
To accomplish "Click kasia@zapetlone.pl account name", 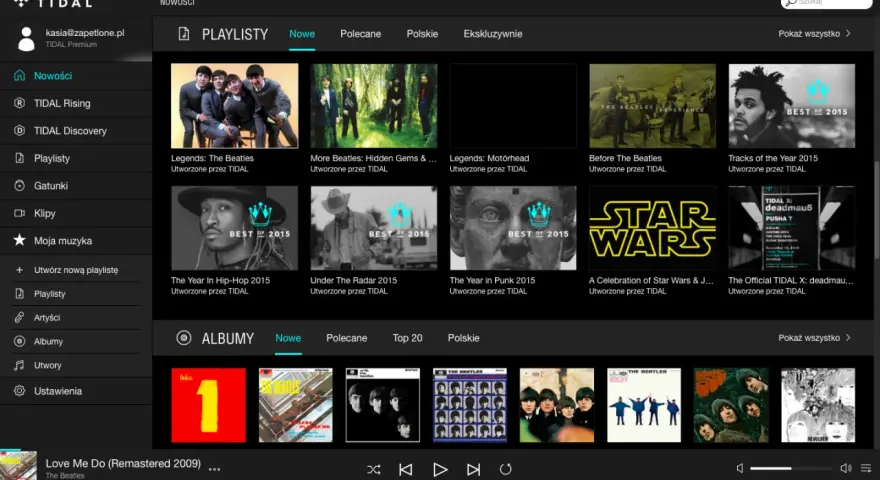I will [x=85, y=33].
